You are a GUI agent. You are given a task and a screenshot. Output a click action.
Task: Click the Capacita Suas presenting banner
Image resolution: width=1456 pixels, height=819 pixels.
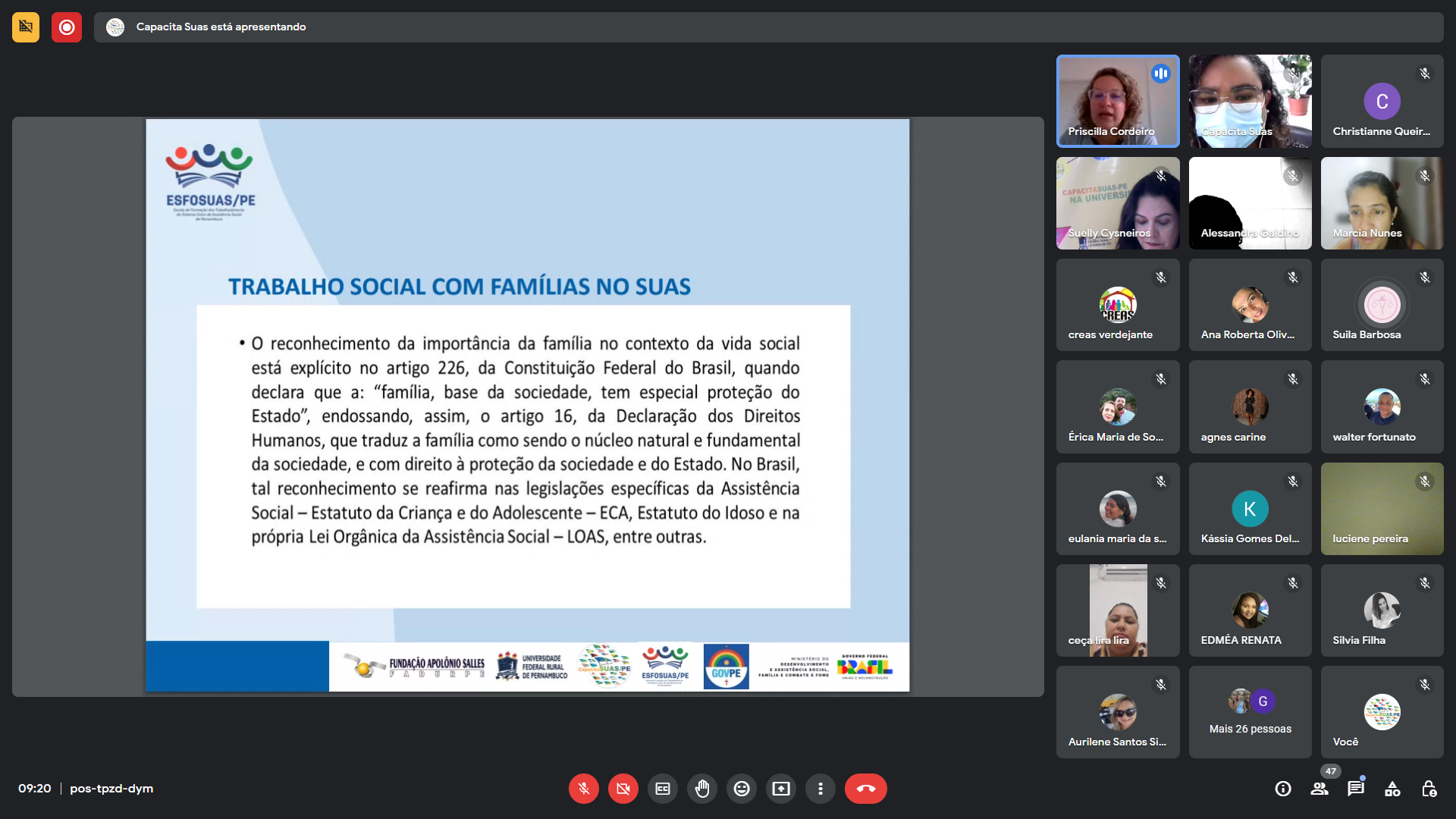click(x=221, y=27)
